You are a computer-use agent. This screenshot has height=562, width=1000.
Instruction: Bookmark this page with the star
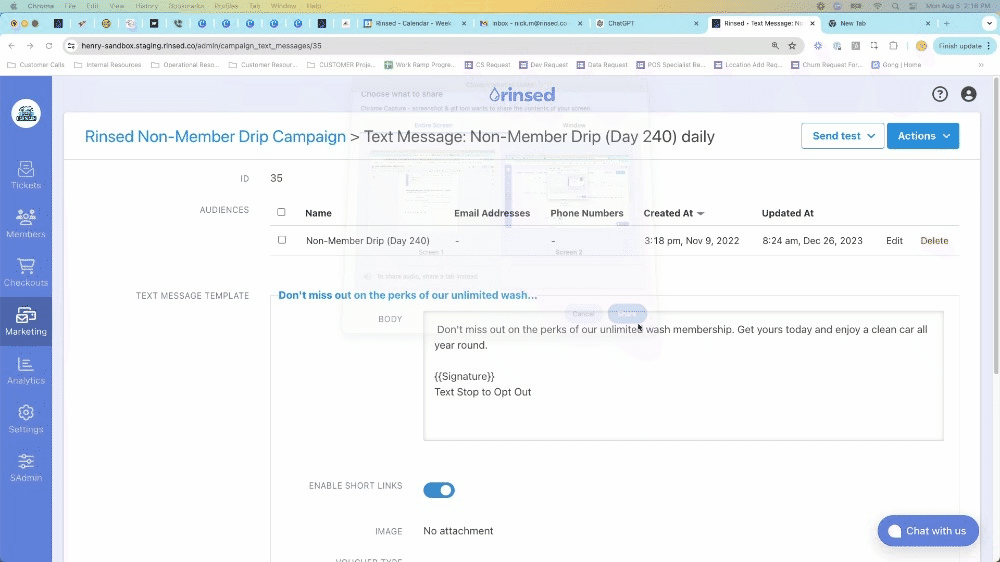coord(792,46)
